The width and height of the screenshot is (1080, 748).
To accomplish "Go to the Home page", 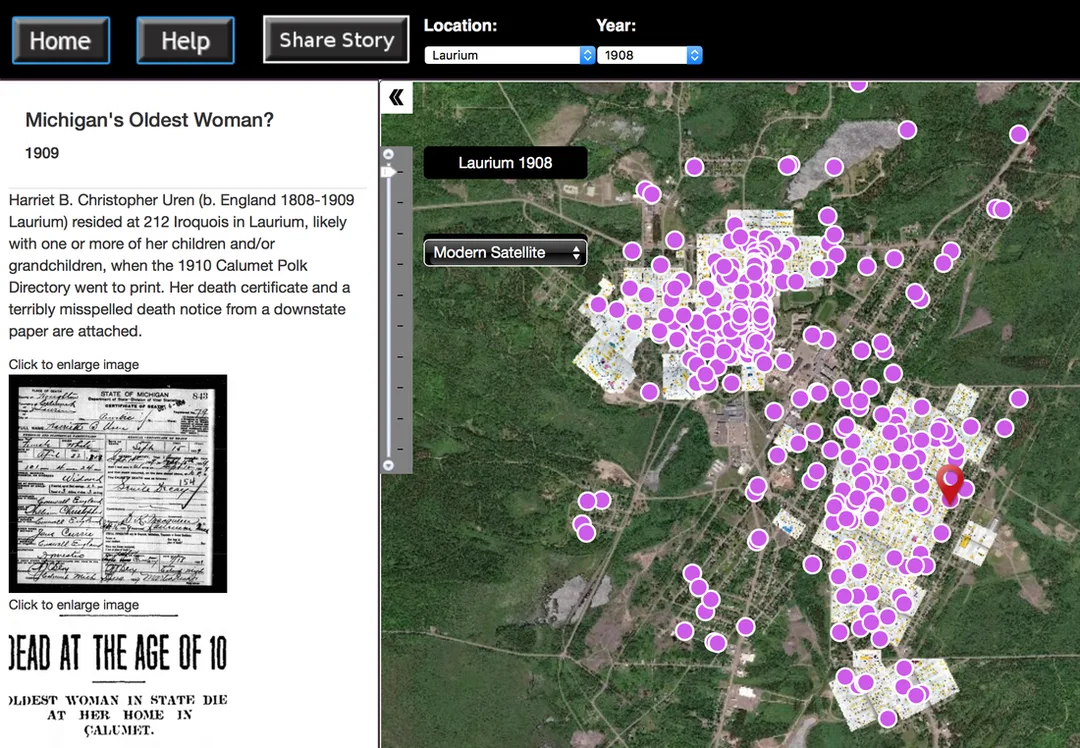I will [x=61, y=41].
